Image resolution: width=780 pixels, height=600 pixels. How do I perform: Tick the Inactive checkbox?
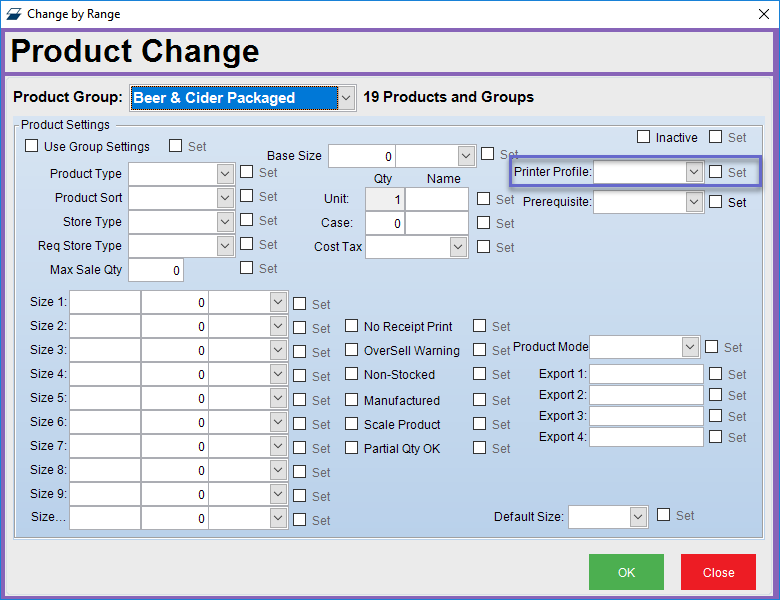click(643, 137)
